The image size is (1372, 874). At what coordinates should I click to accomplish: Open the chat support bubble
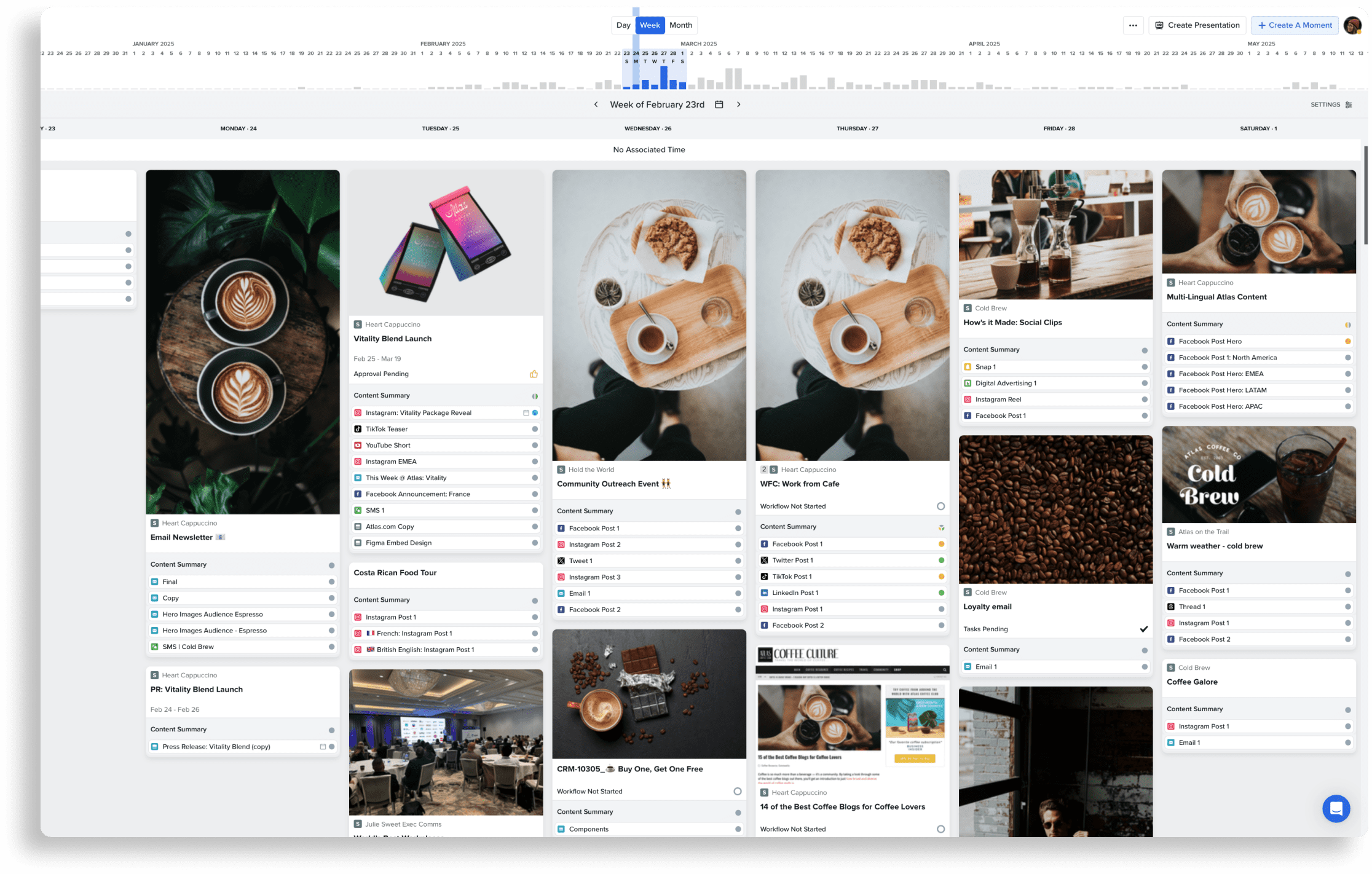point(1336,808)
